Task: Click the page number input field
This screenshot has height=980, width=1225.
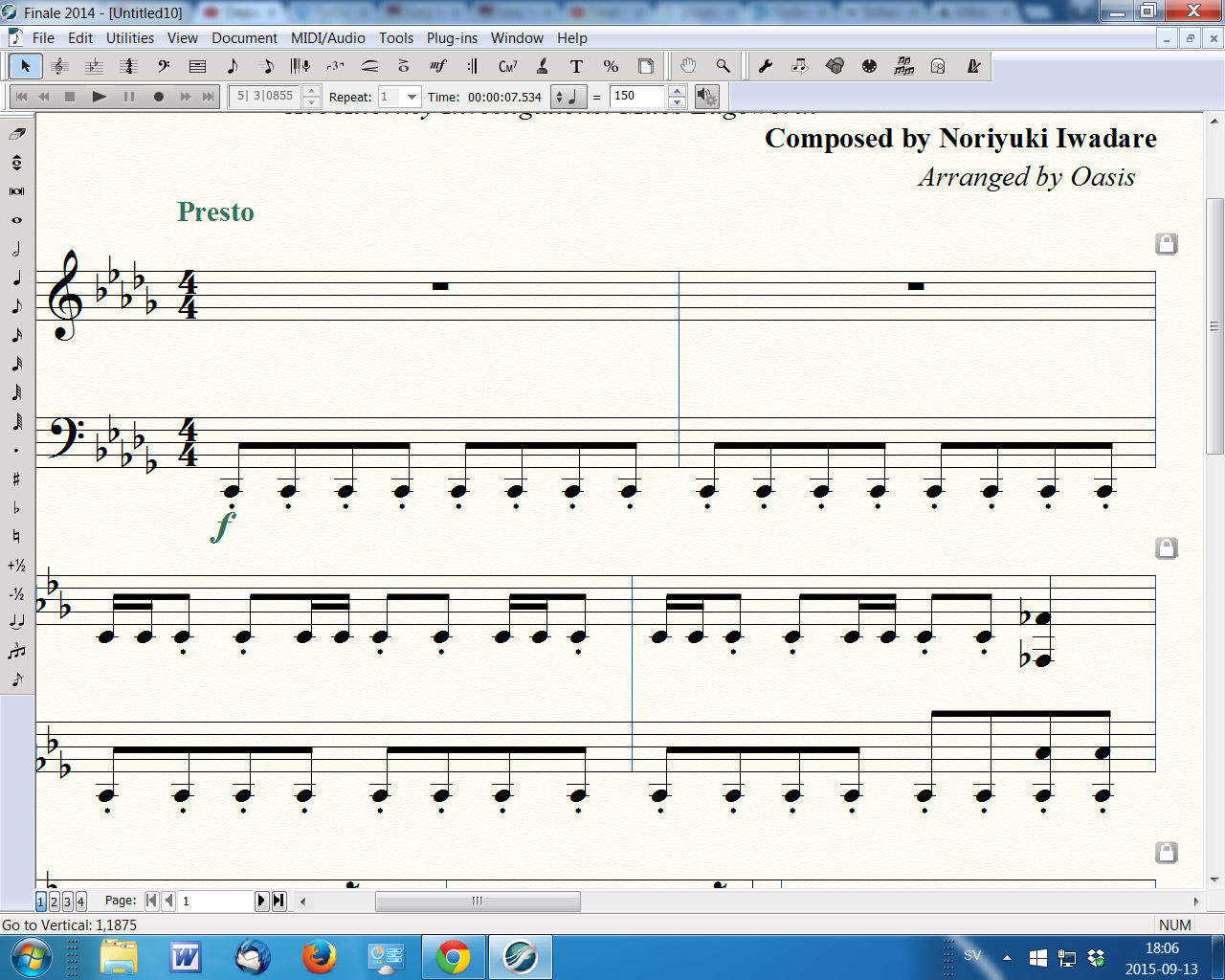Action: coord(216,901)
